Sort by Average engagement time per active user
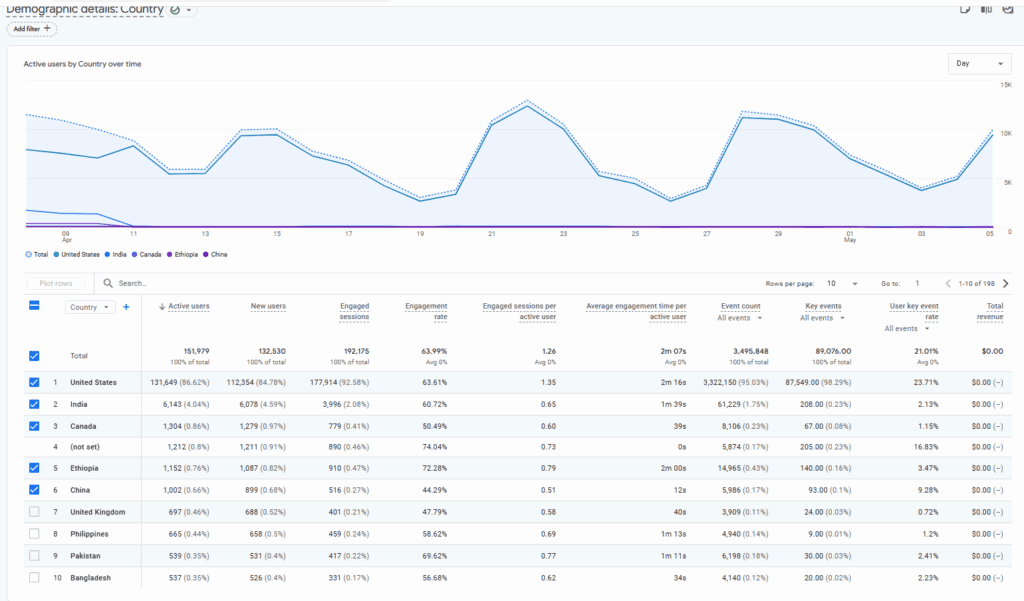1024x601 pixels. coord(636,312)
